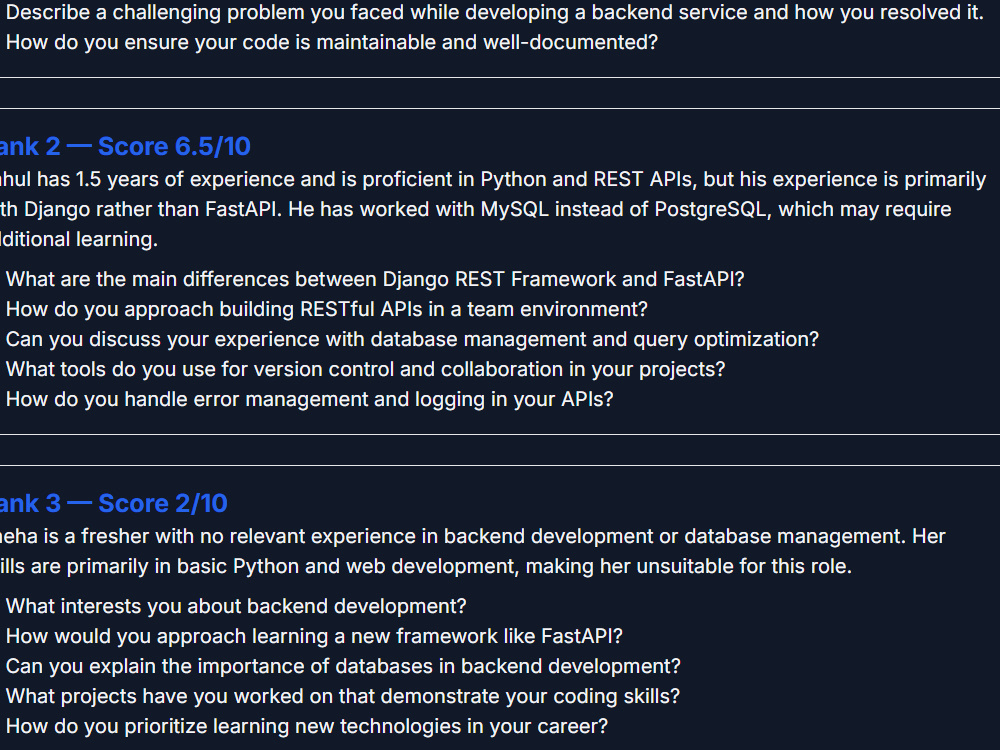Select the learning a new framework like FastAPI question
This screenshot has width=1000, height=750.
314,636
